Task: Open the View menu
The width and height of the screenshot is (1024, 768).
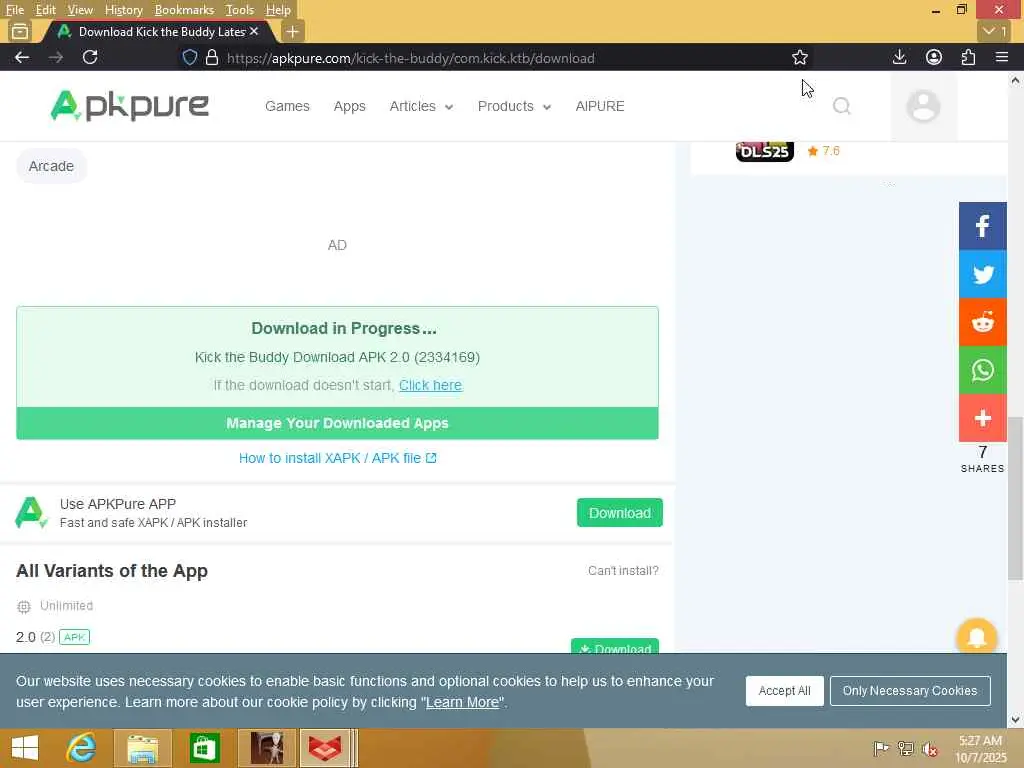Action: [80, 10]
